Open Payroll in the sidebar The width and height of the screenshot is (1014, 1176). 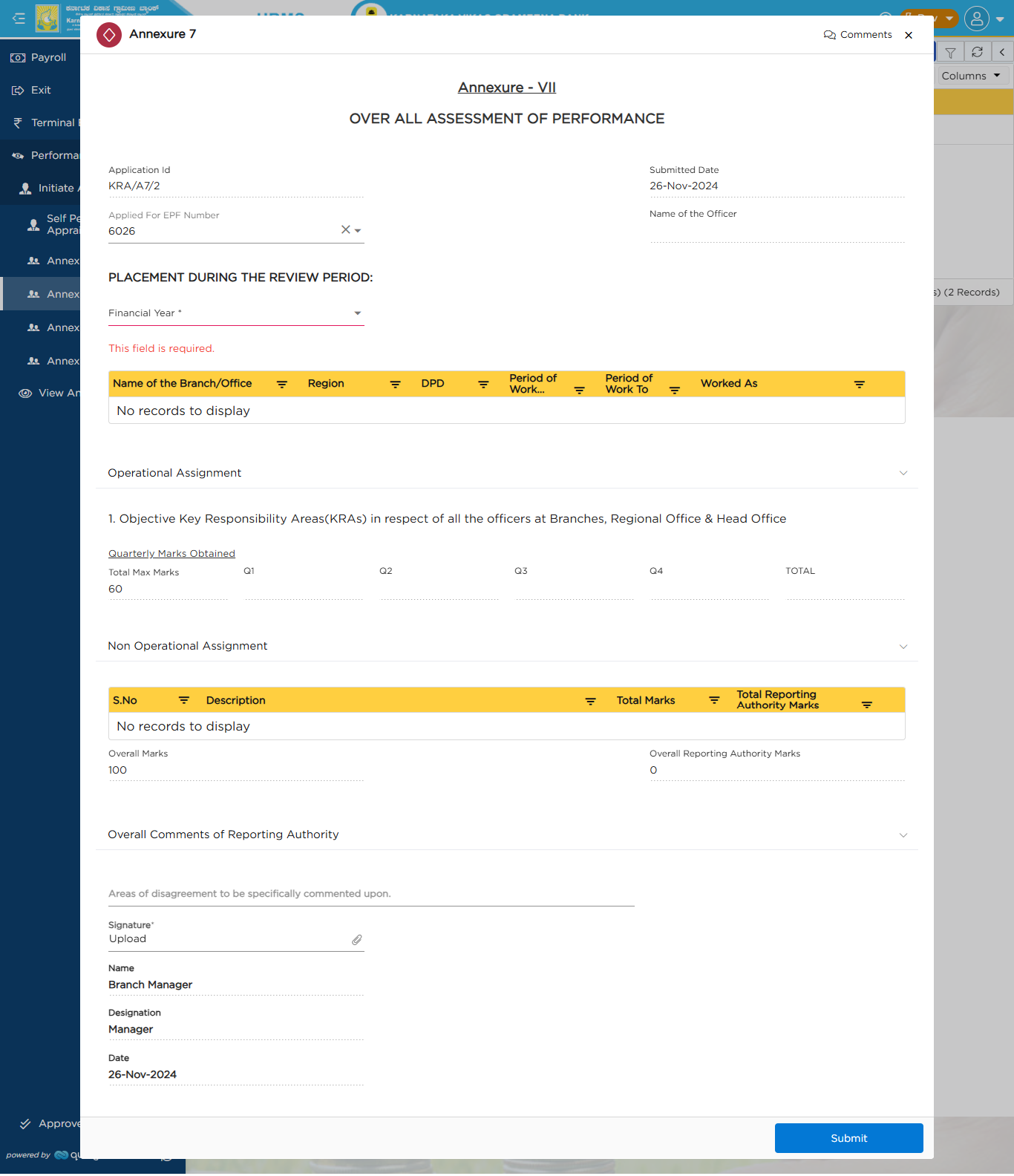coord(40,57)
